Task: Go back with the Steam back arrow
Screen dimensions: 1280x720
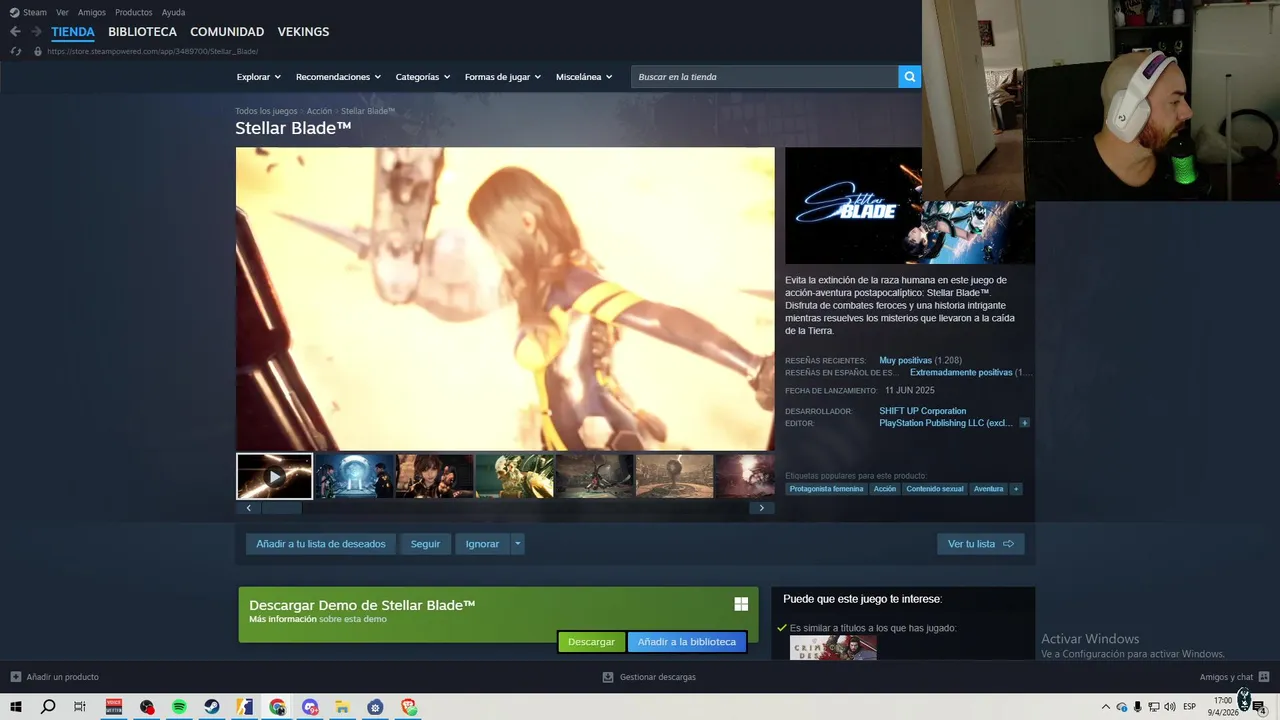Action: 15,32
